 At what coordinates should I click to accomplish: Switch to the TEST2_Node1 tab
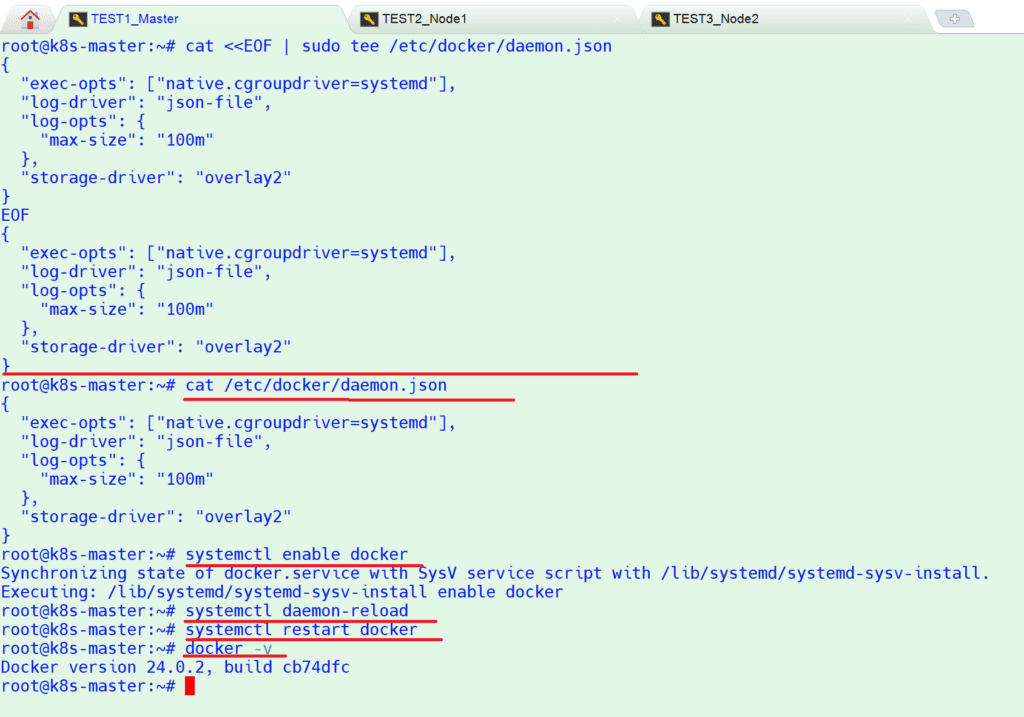pos(424,19)
